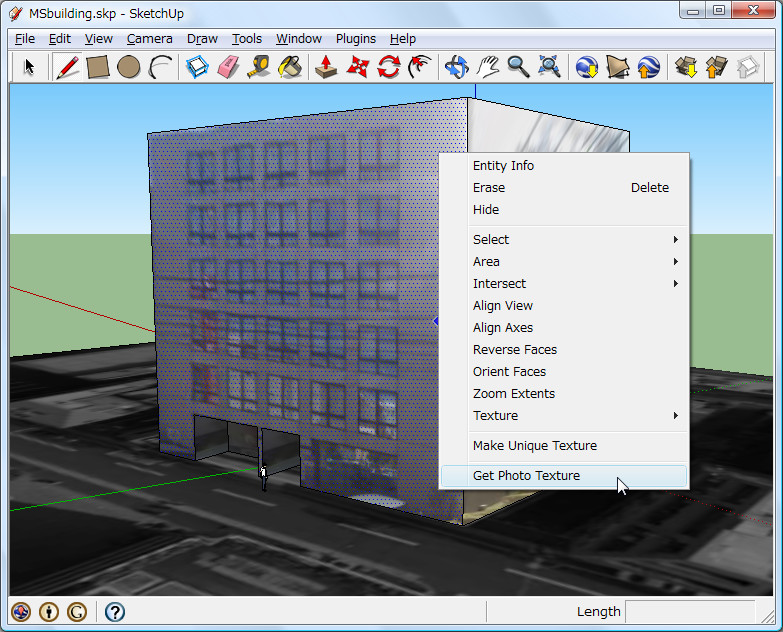
Task: Activate the Offset tool
Action: click(x=419, y=67)
